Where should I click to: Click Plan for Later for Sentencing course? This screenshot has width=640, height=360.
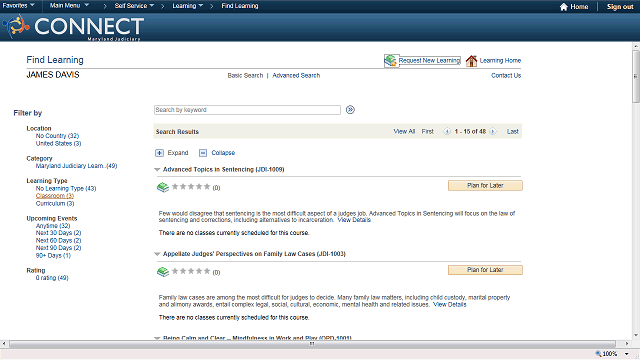click(485, 186)
